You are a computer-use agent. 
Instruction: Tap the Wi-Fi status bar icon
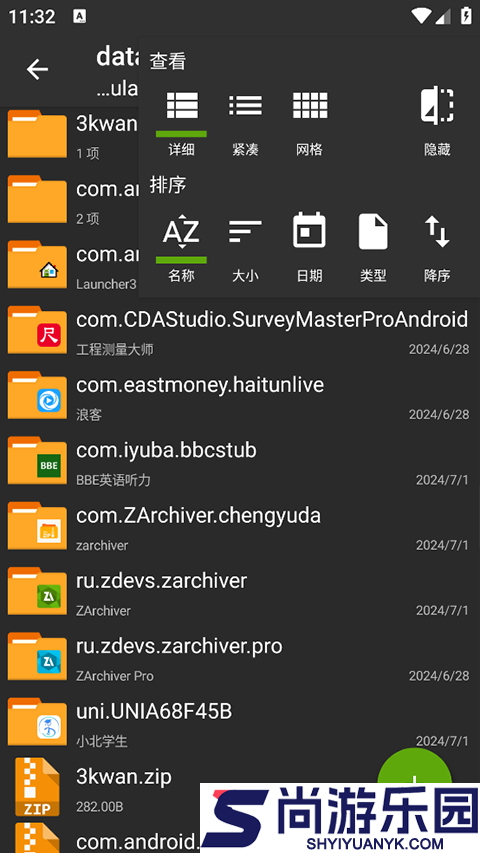[421, 16]
